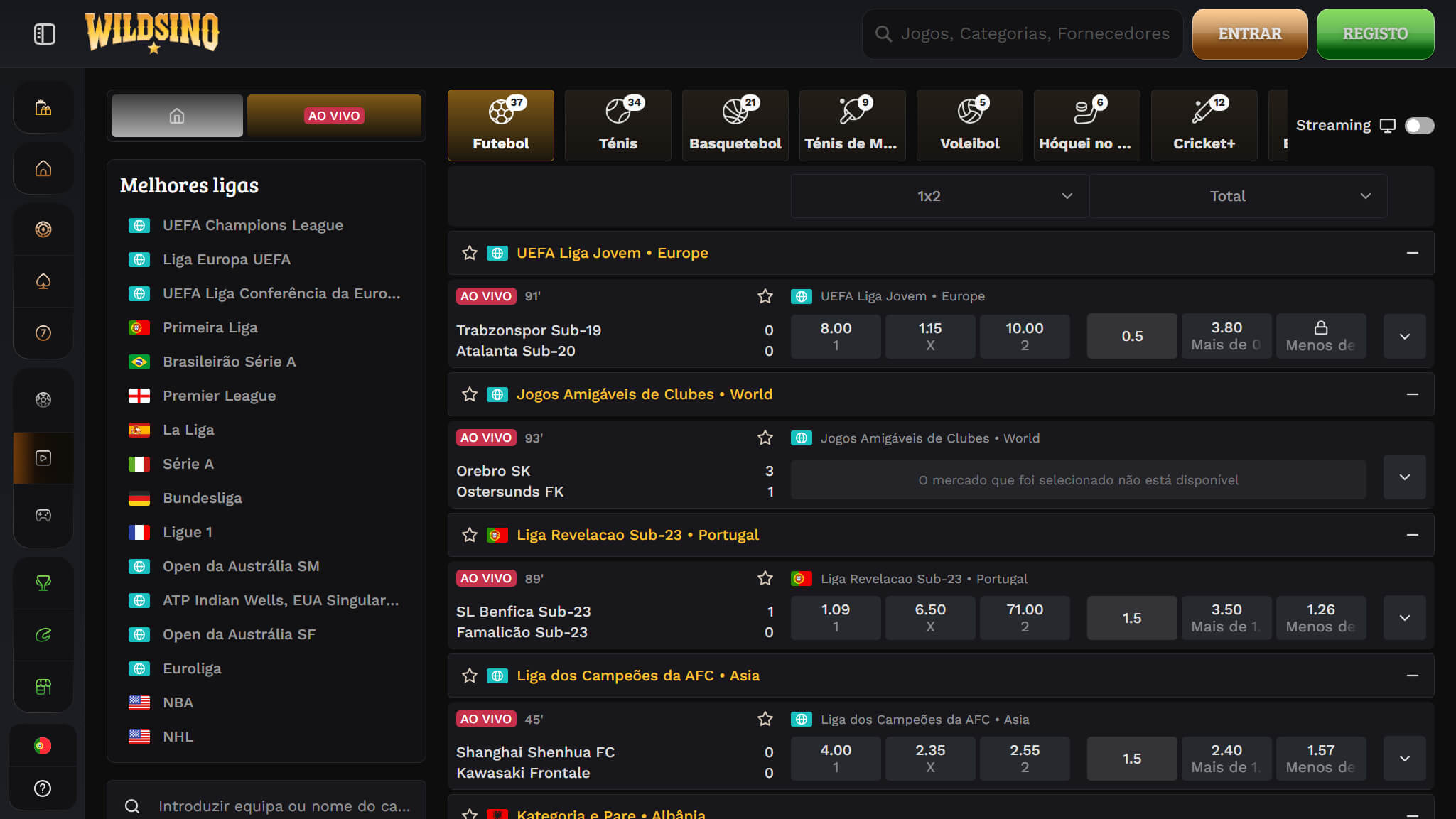Open the promotions gift icon in sidebar

coord(43,107)
